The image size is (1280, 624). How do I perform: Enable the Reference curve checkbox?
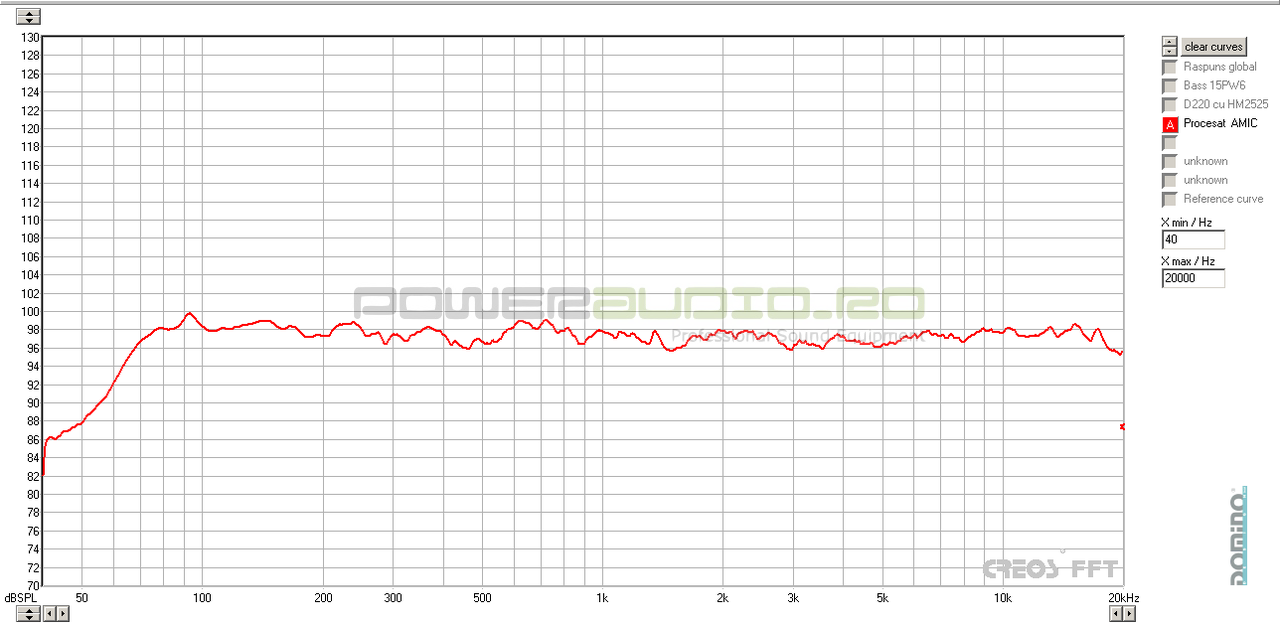point(1169,199)
